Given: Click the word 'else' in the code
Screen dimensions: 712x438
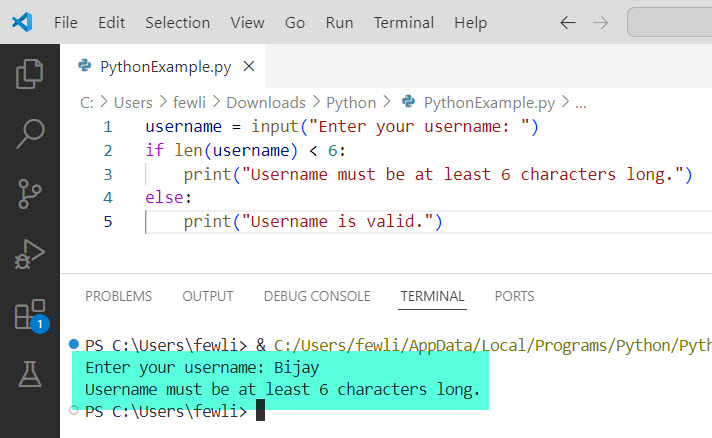Looking at the screenshot, I should tap(164, 197).
